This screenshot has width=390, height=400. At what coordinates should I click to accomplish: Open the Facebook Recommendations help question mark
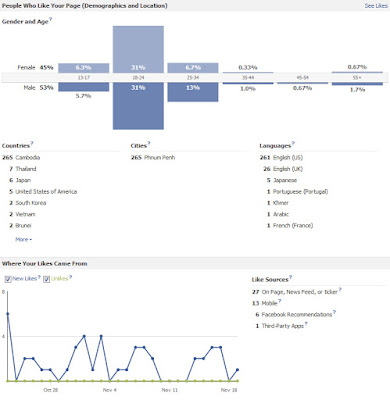pos(334,312)
